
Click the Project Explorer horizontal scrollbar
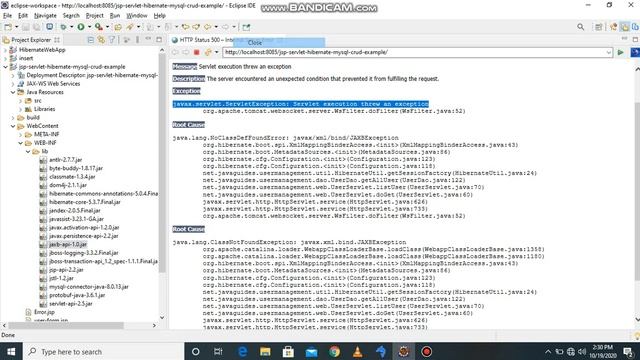tap(66, 325)
